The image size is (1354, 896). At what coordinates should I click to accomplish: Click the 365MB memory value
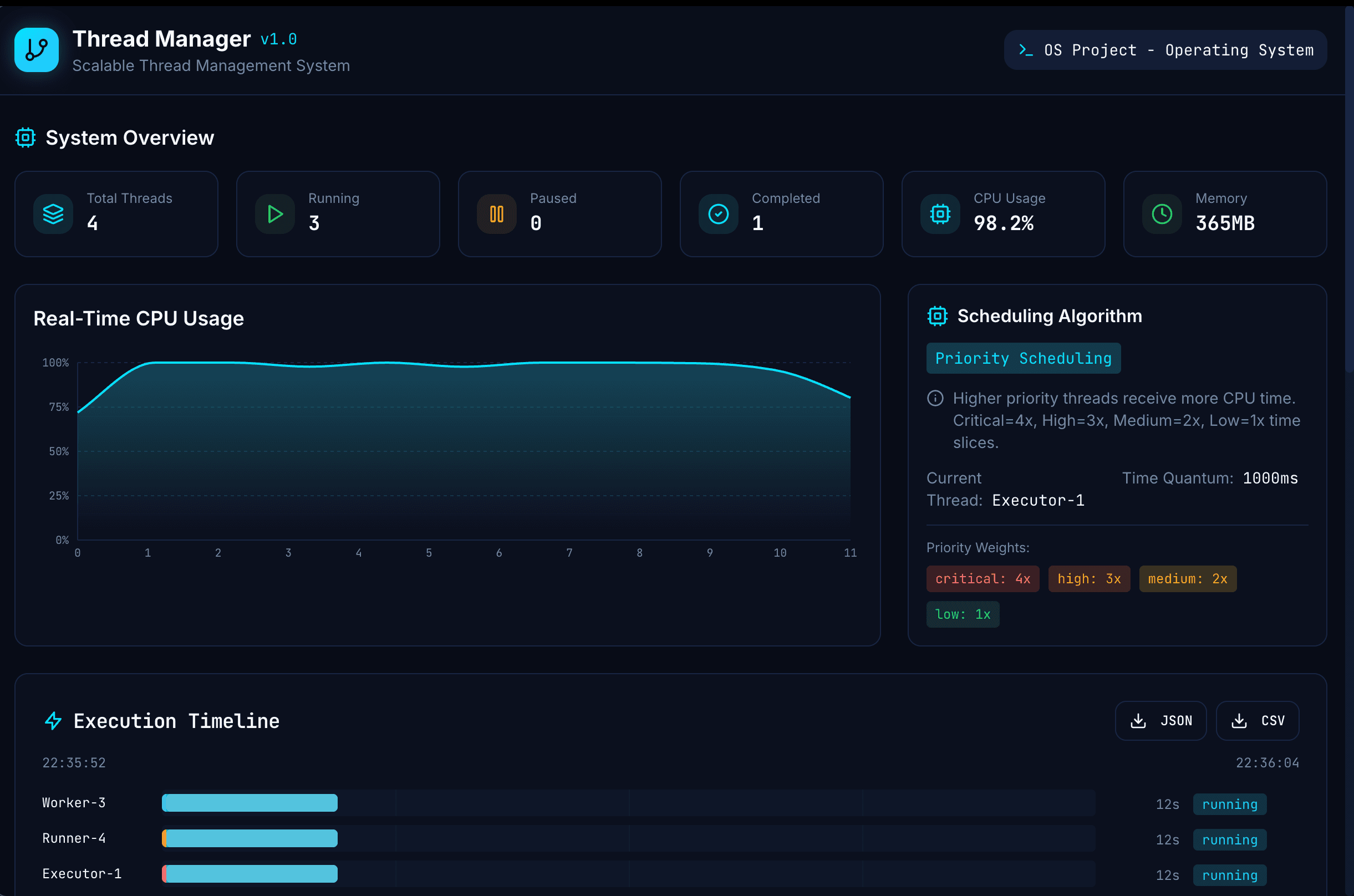(x=1224, y=223)
